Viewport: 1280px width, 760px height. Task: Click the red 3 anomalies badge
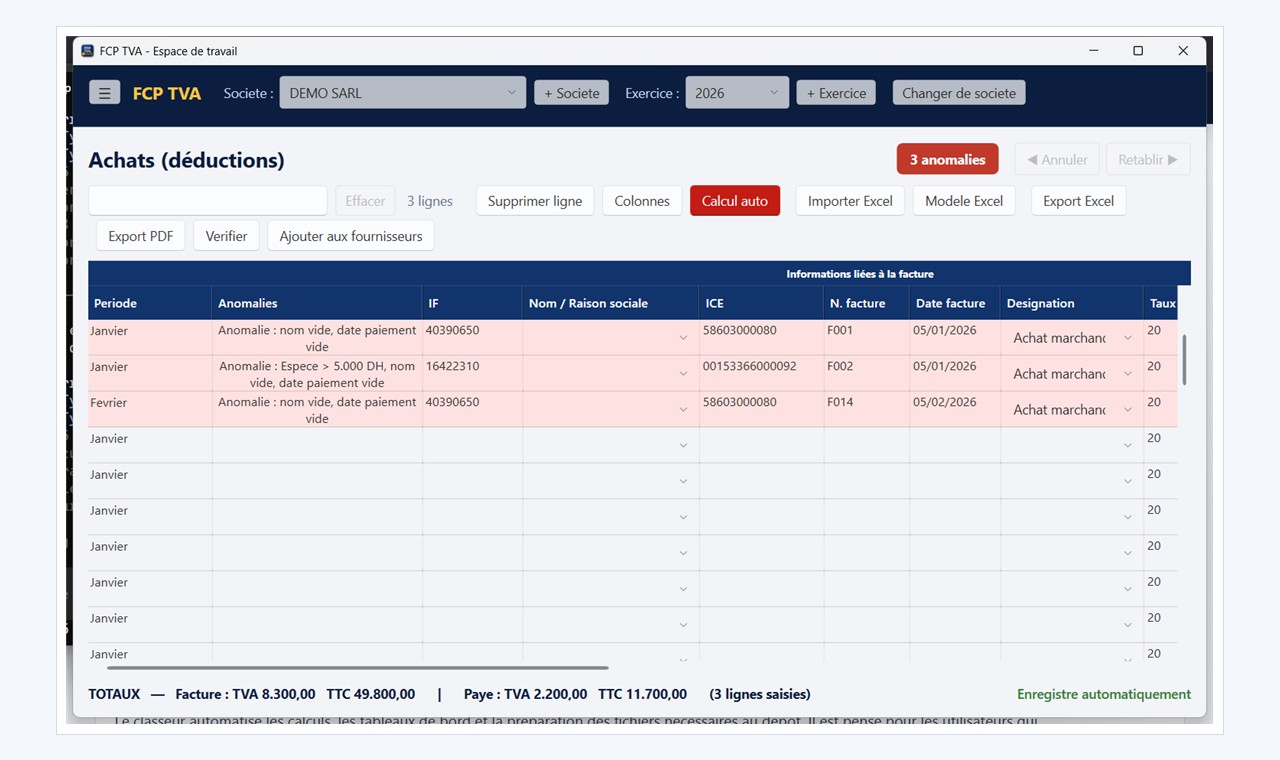pos(947,159)
